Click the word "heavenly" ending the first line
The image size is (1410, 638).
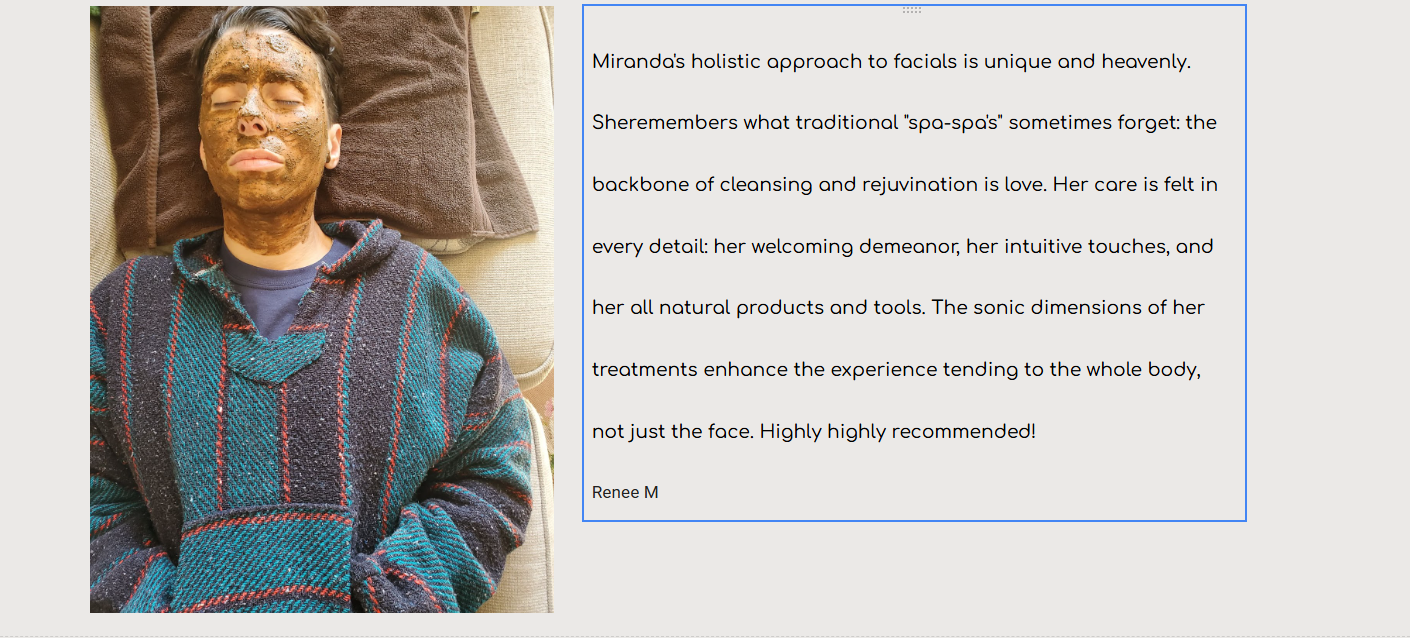[1146, 62]
